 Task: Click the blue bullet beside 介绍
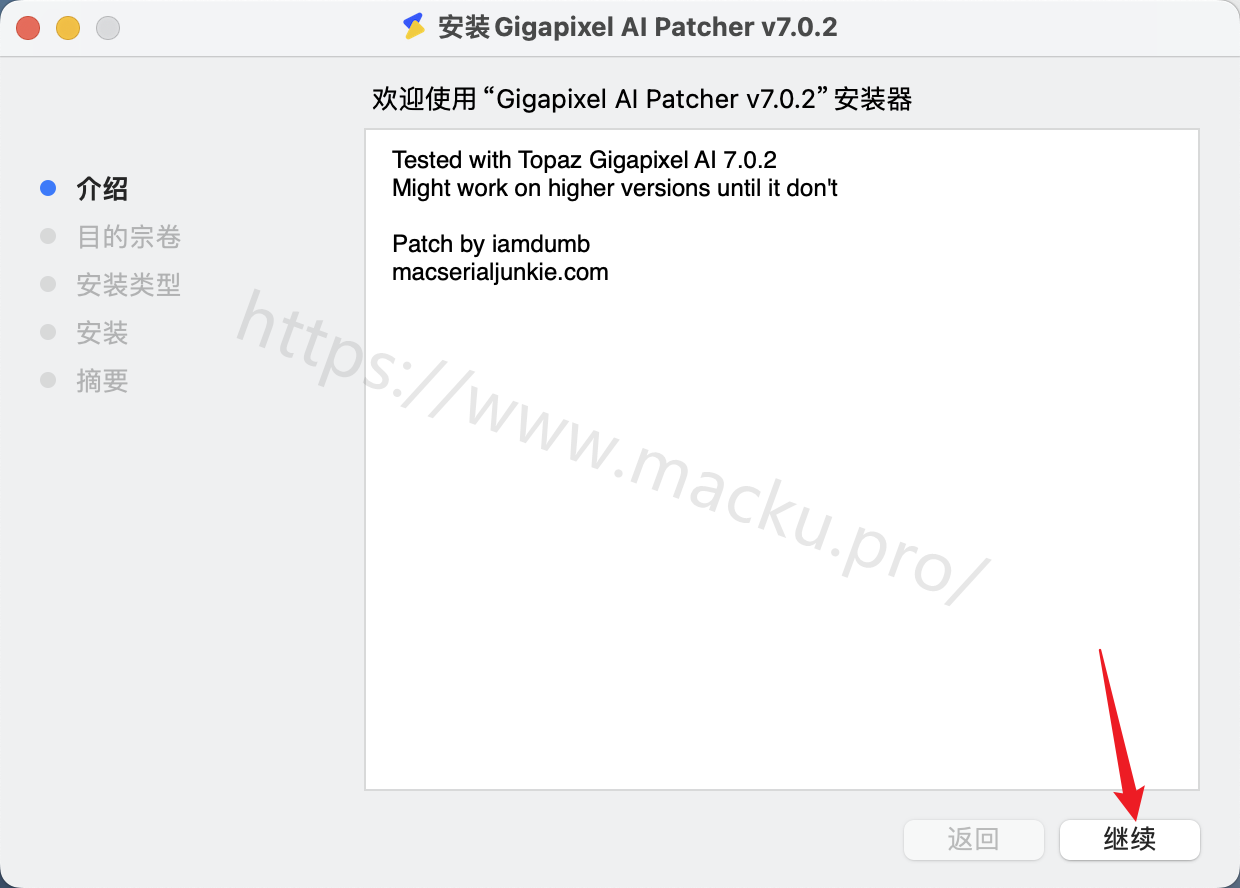(48, 188)
